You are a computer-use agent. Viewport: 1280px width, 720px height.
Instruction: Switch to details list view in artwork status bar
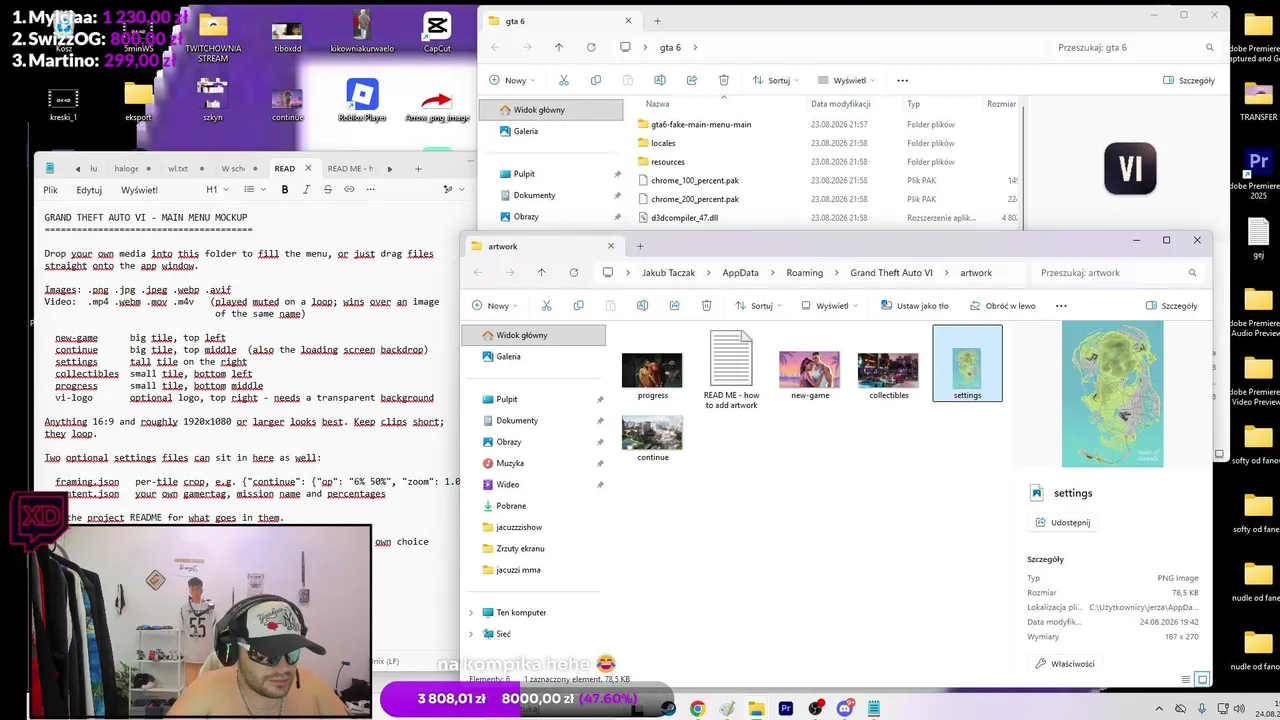1186,679
